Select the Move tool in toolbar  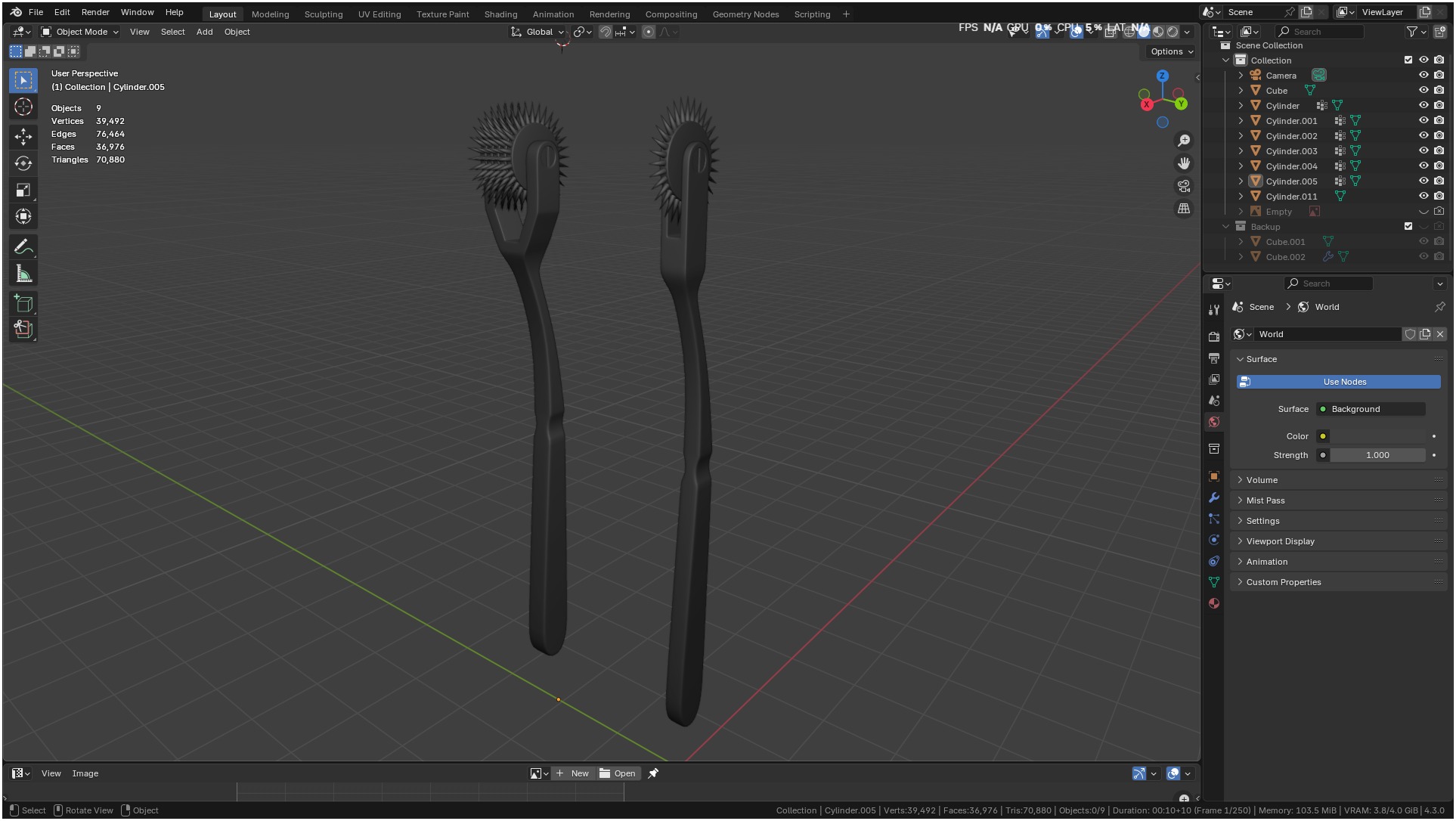click(23, 136)
